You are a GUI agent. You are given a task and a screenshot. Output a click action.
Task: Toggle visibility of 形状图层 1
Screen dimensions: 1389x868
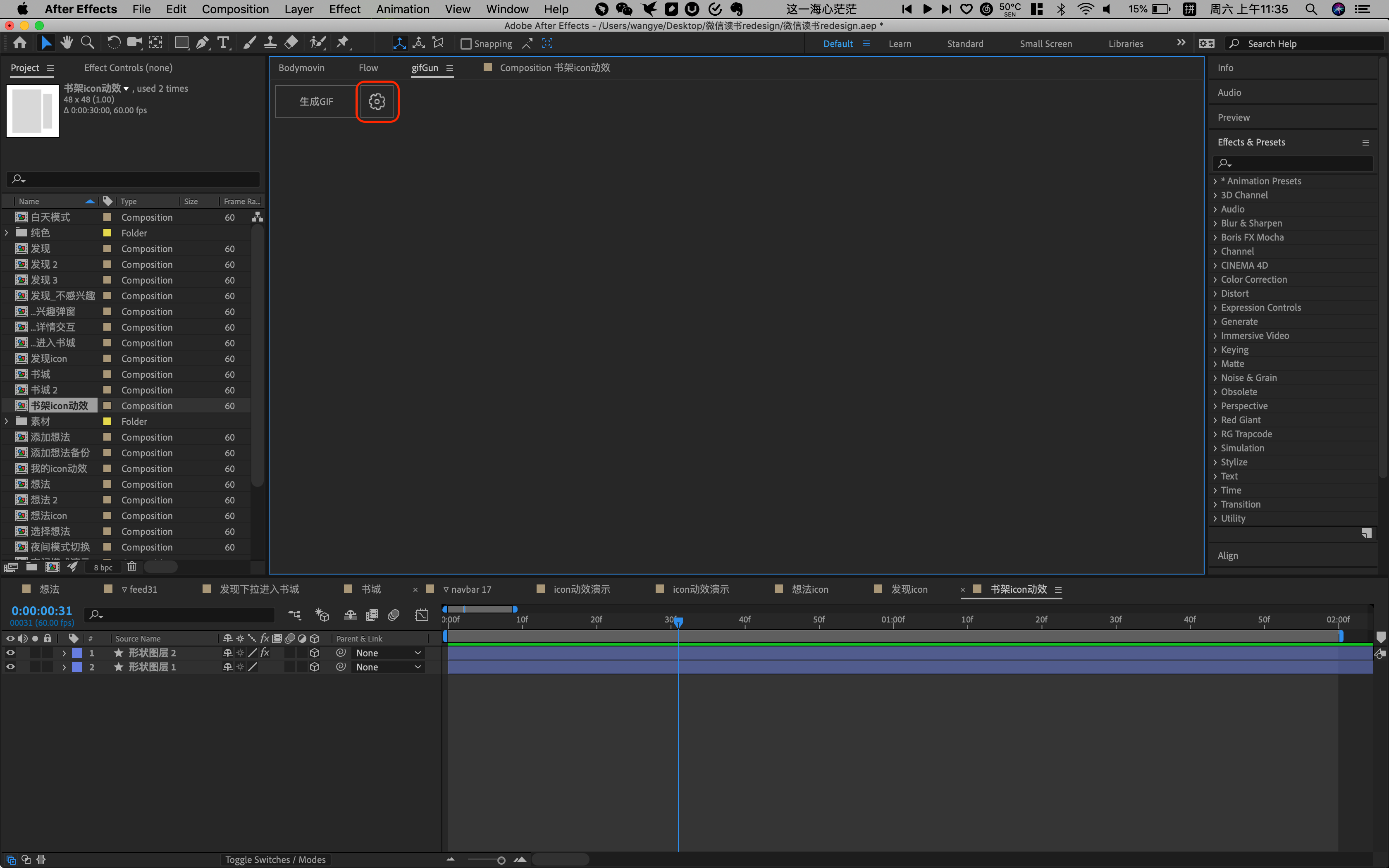point(10,667)
